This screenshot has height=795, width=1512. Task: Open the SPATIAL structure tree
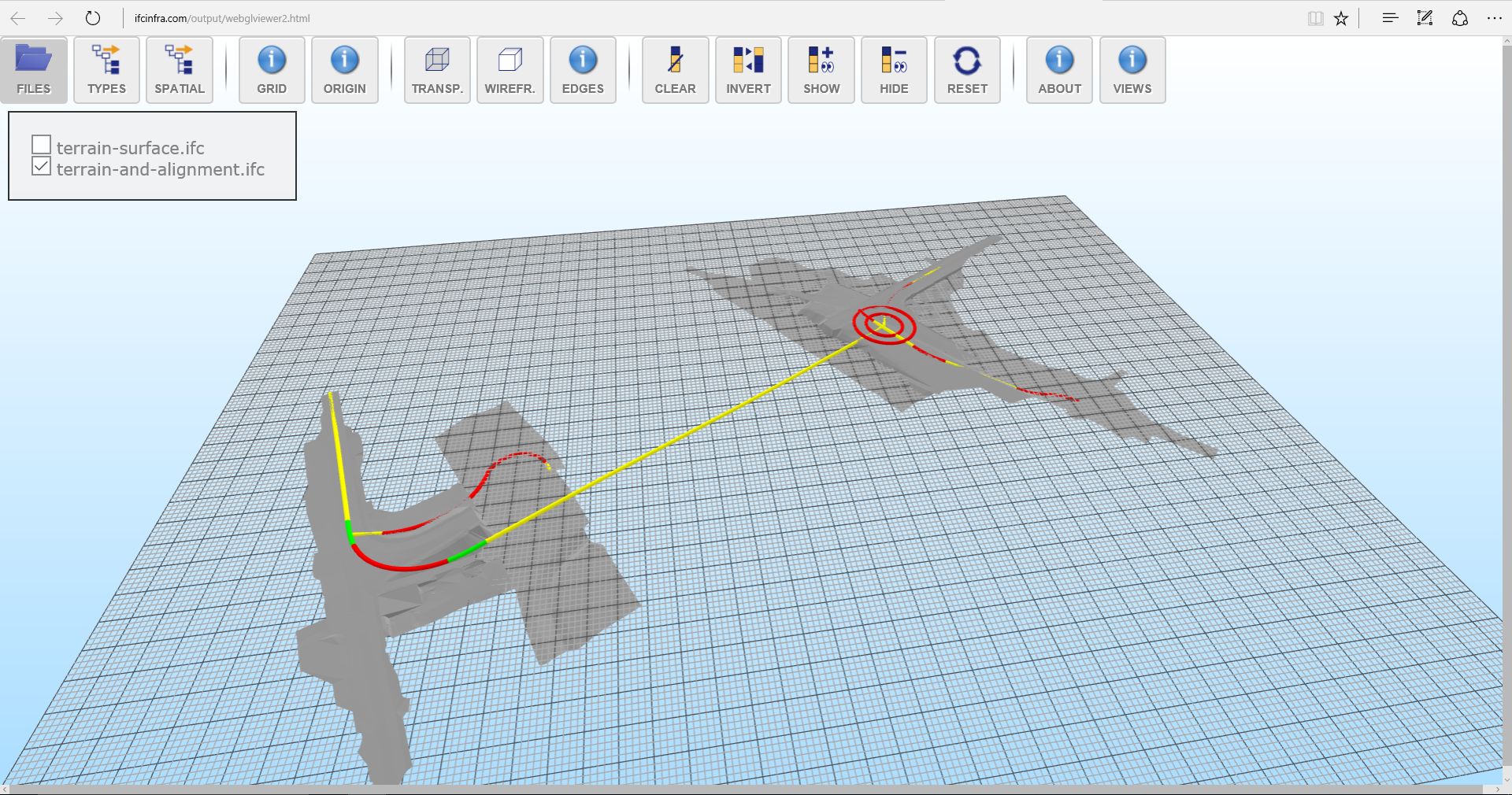point(180,70)
